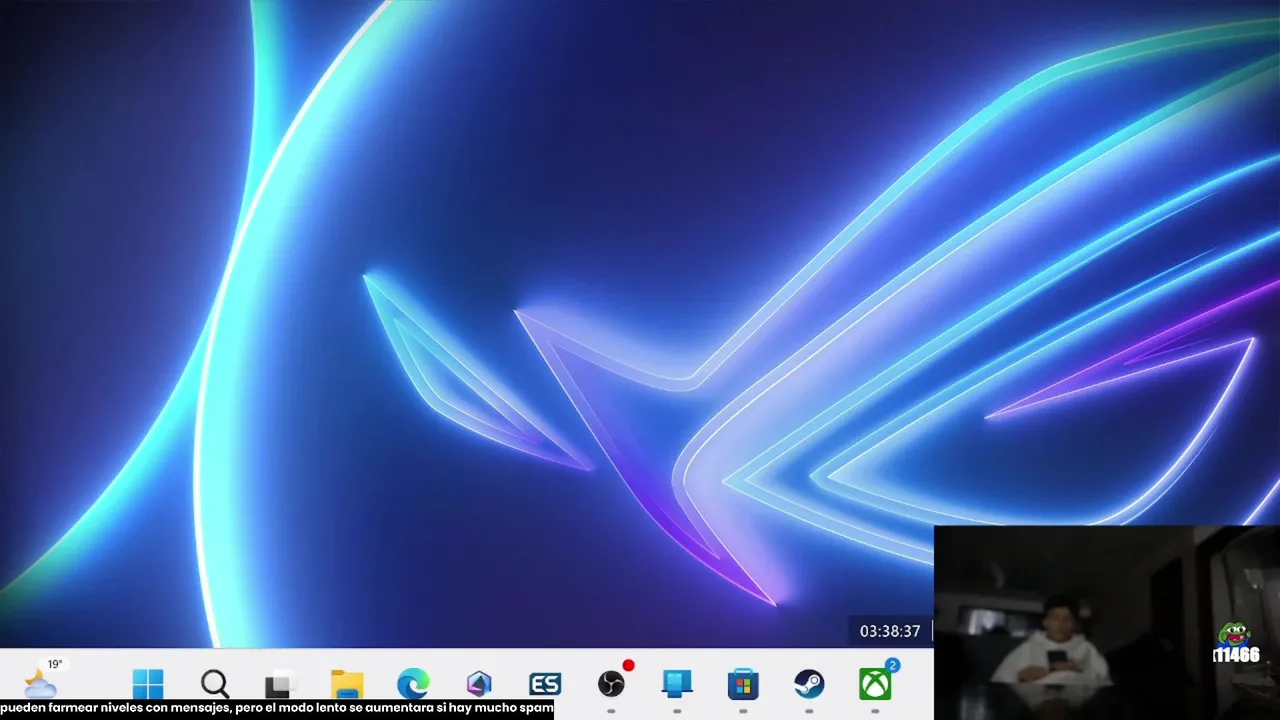Open the blue monitor app icon

tap(677, 684)
